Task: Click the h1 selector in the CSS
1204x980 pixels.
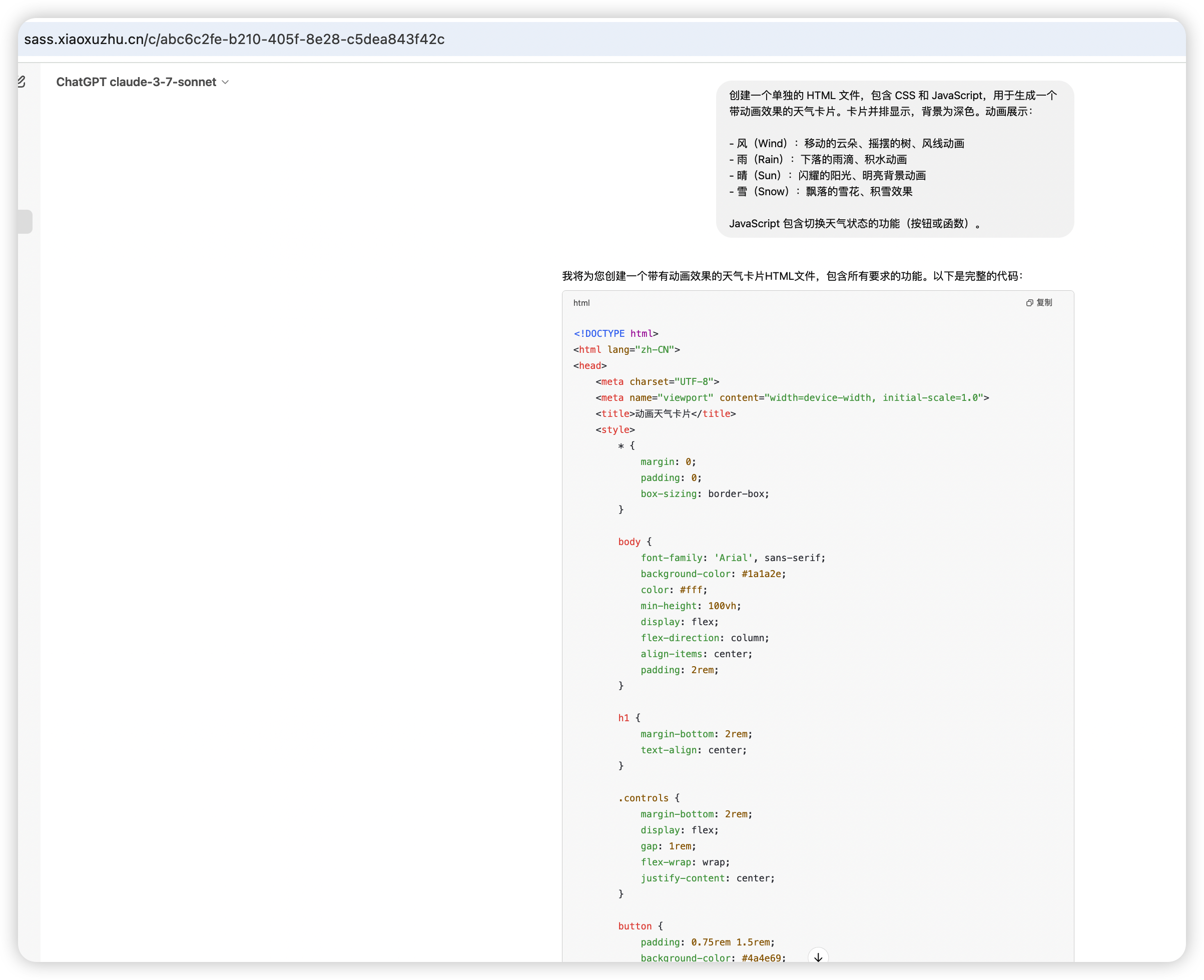Action: [623, 718]
